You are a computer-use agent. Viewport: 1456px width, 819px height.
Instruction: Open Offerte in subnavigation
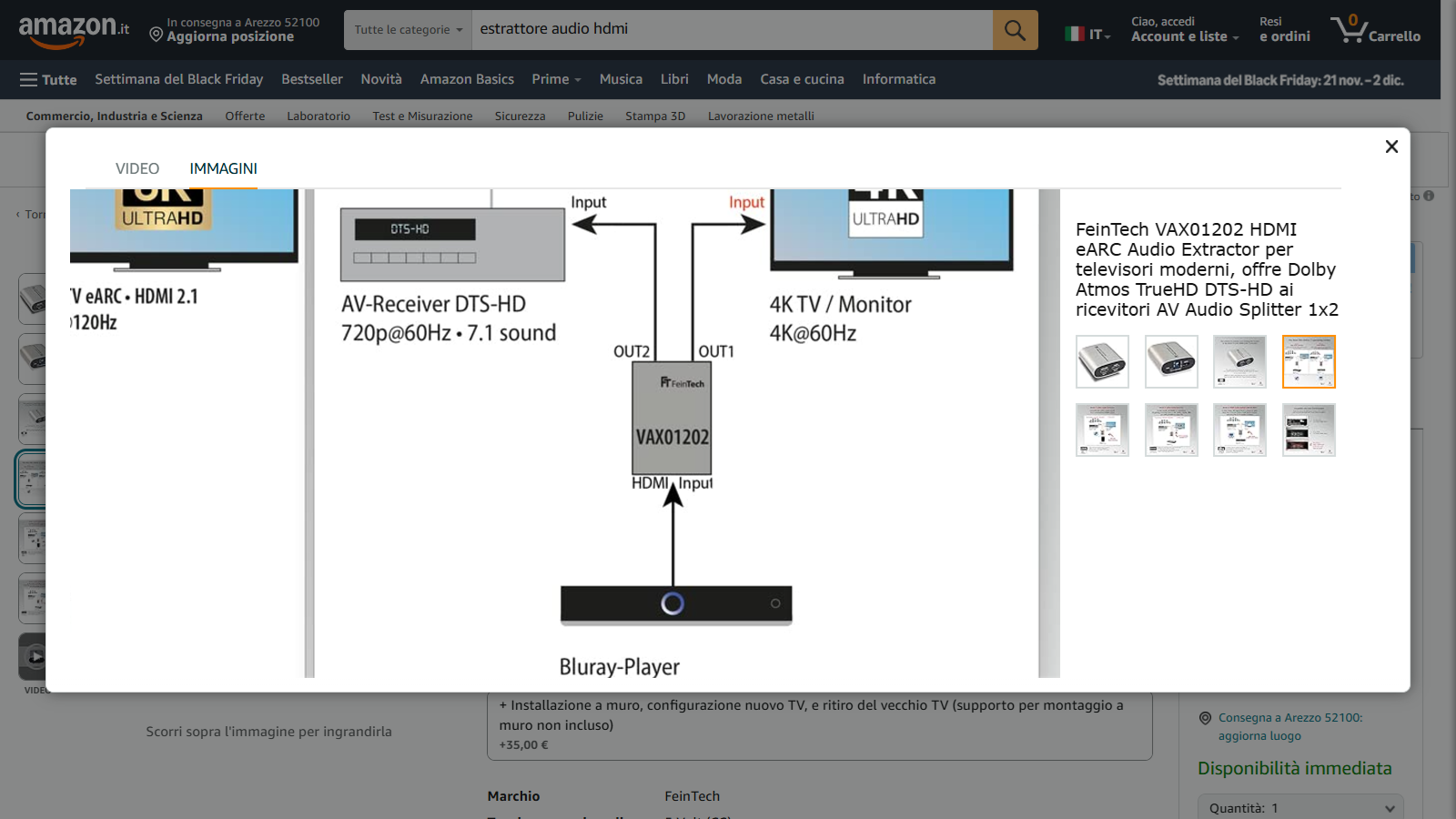[x=245, y=116]
